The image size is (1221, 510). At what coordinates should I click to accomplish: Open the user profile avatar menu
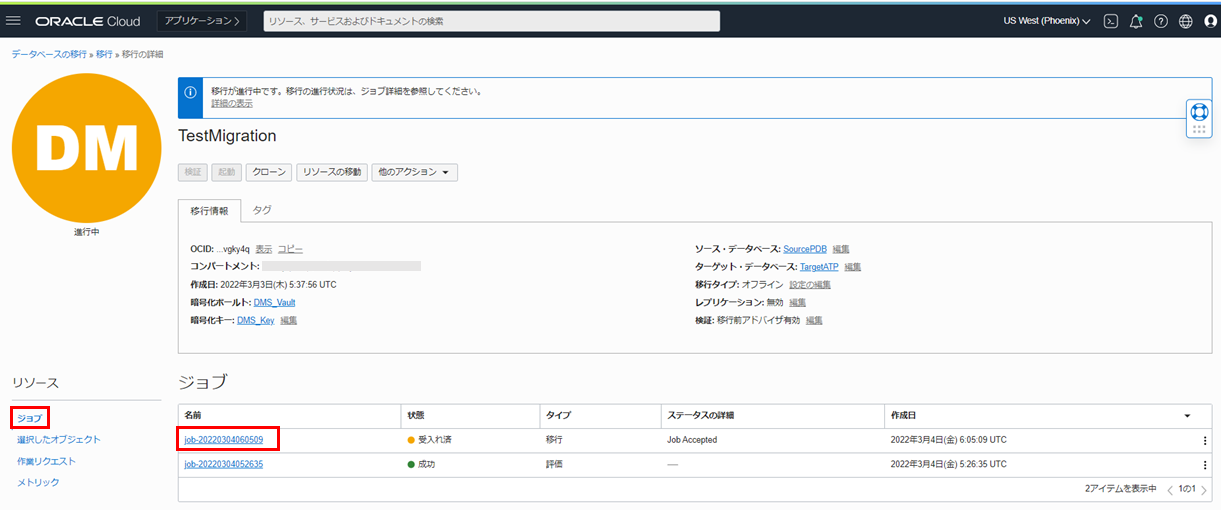(1210, 21)
